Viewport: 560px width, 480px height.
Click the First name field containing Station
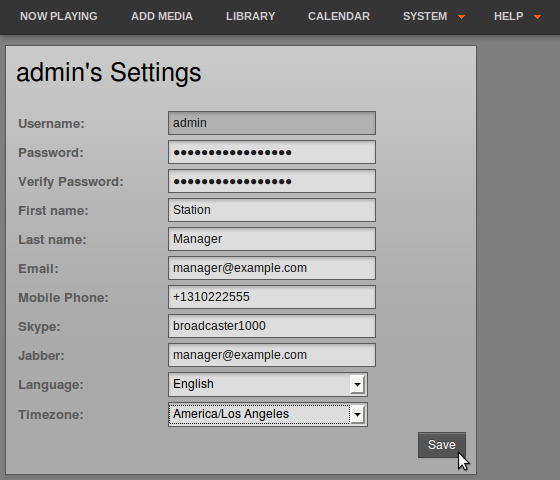pos(272,210)
